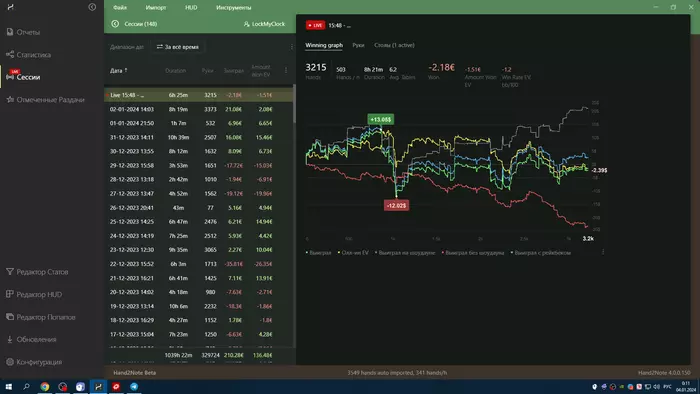The image size is (700, 394).
Task: Click the session list vertical scrollbar
Action: click(x=294, y=104)
